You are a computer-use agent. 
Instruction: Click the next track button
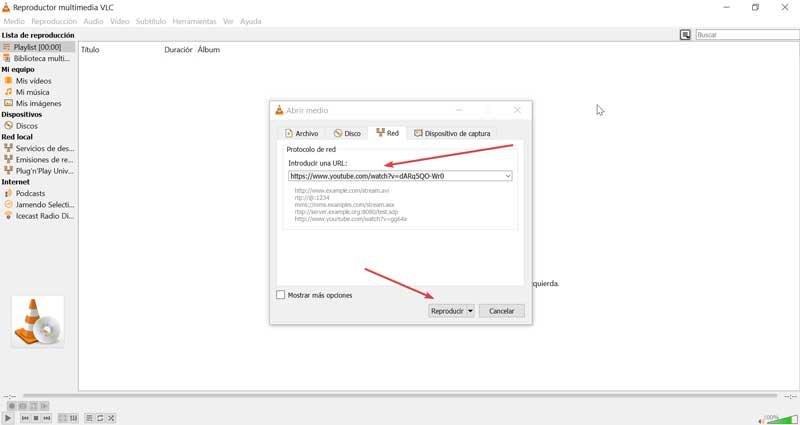47,418
